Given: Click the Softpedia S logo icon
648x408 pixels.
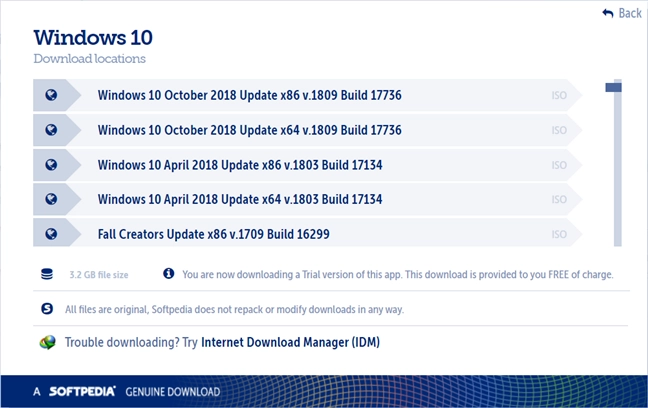Looking at the screenshot, I should click(47, 308).
